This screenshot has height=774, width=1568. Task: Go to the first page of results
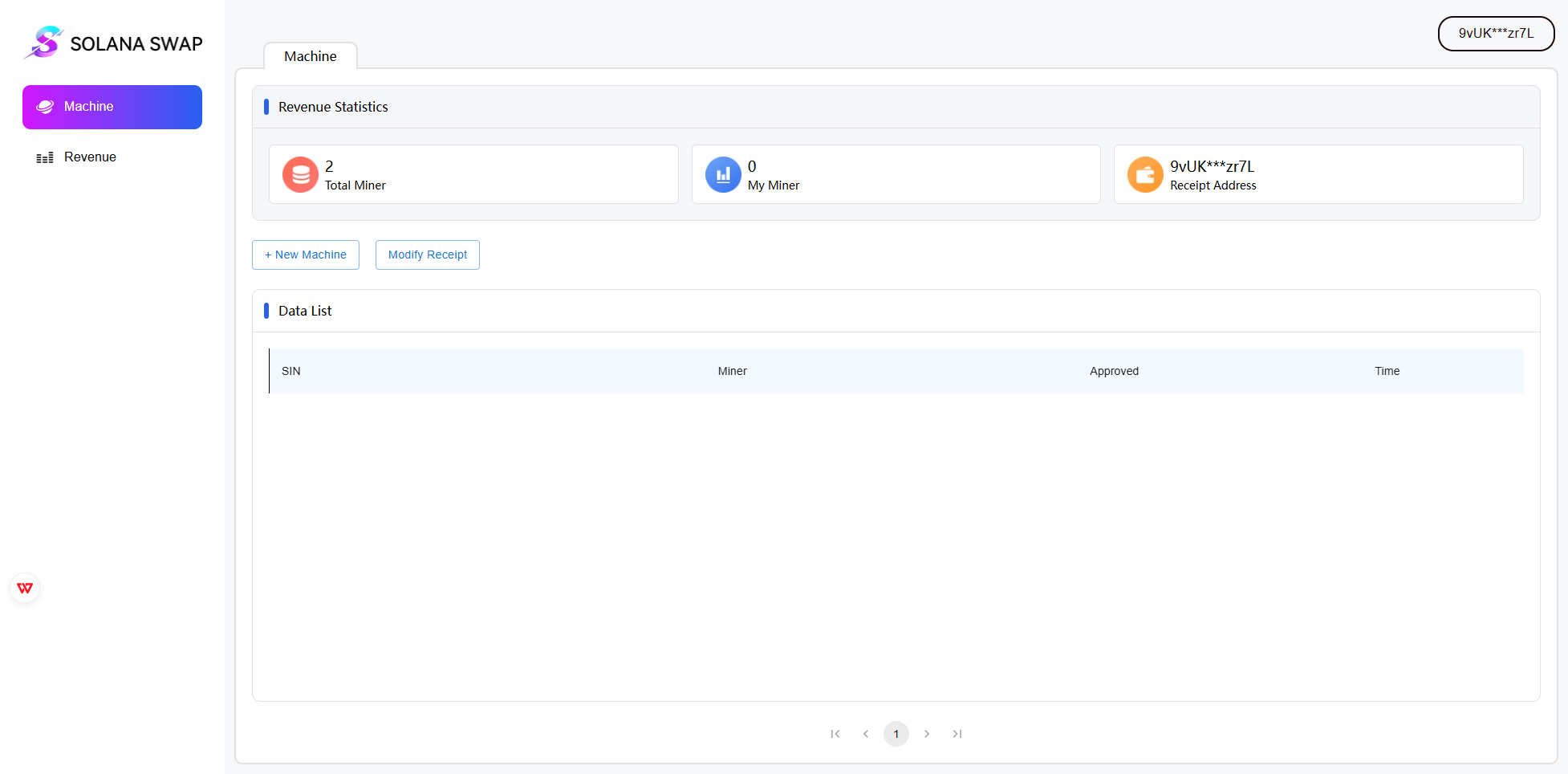point(835,734)
